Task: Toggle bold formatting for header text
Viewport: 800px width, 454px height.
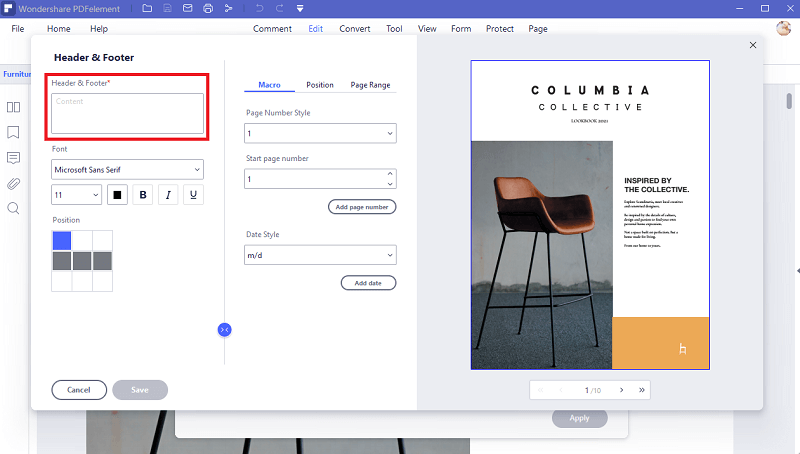Action: [143, 195]
